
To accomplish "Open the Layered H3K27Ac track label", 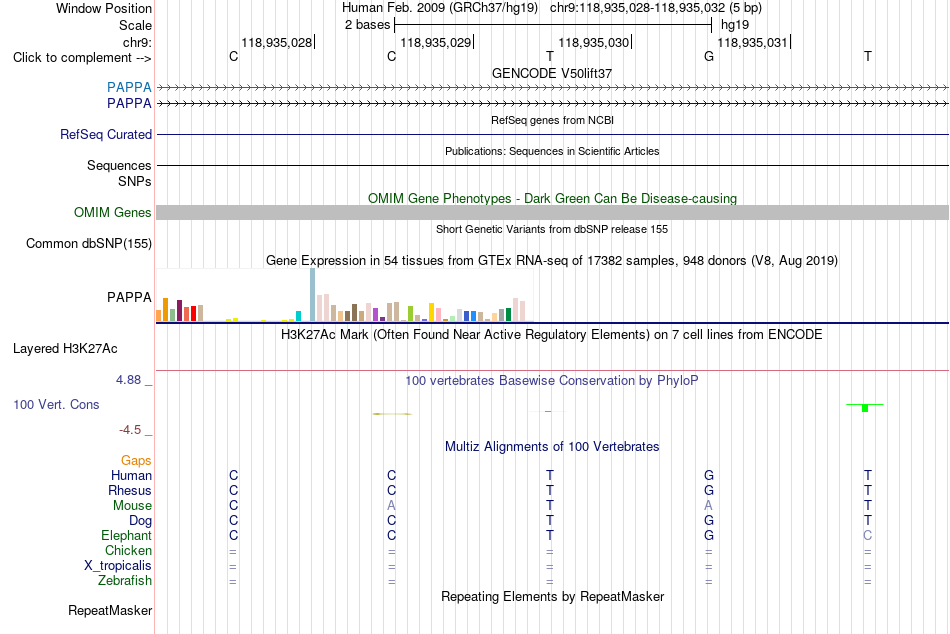I will (65, 349).
